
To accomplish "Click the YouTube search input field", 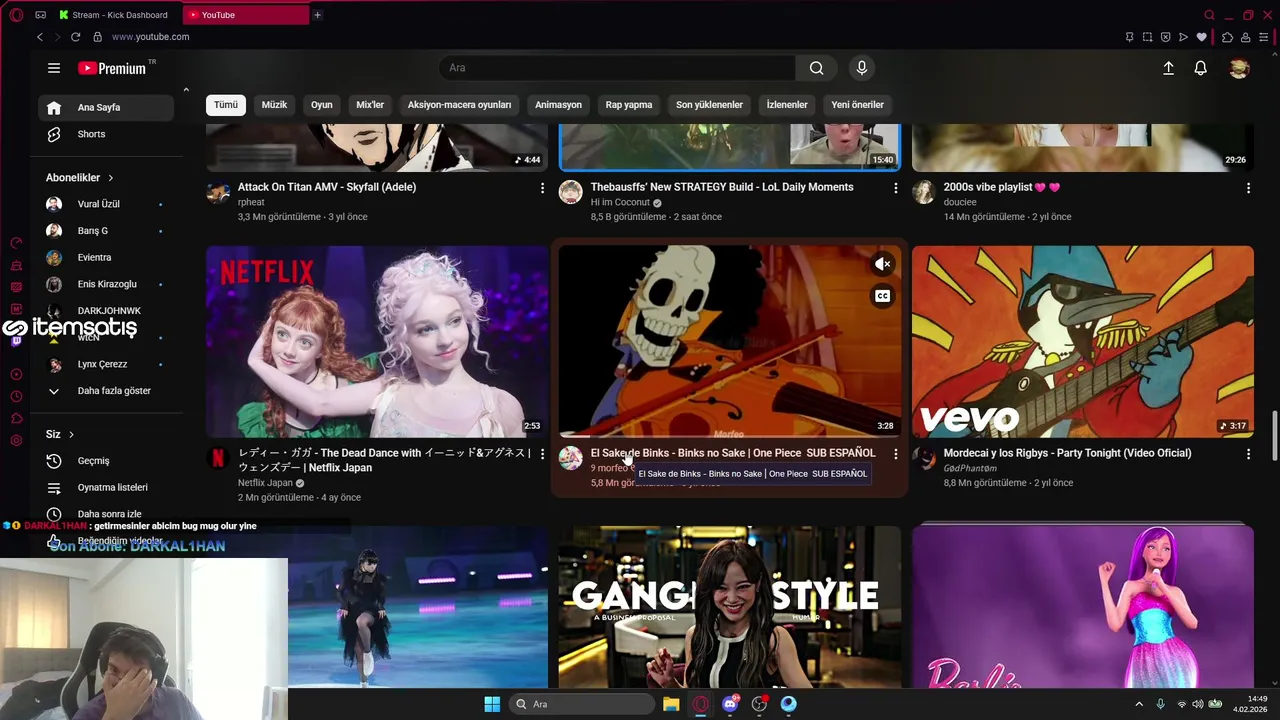I will point(617,68).
